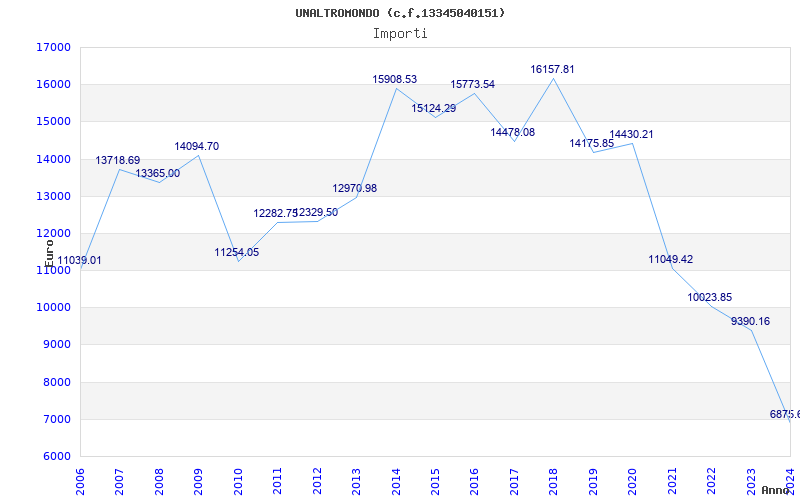
Task: Select the data label 12970.98
Action: click(355, 188)
